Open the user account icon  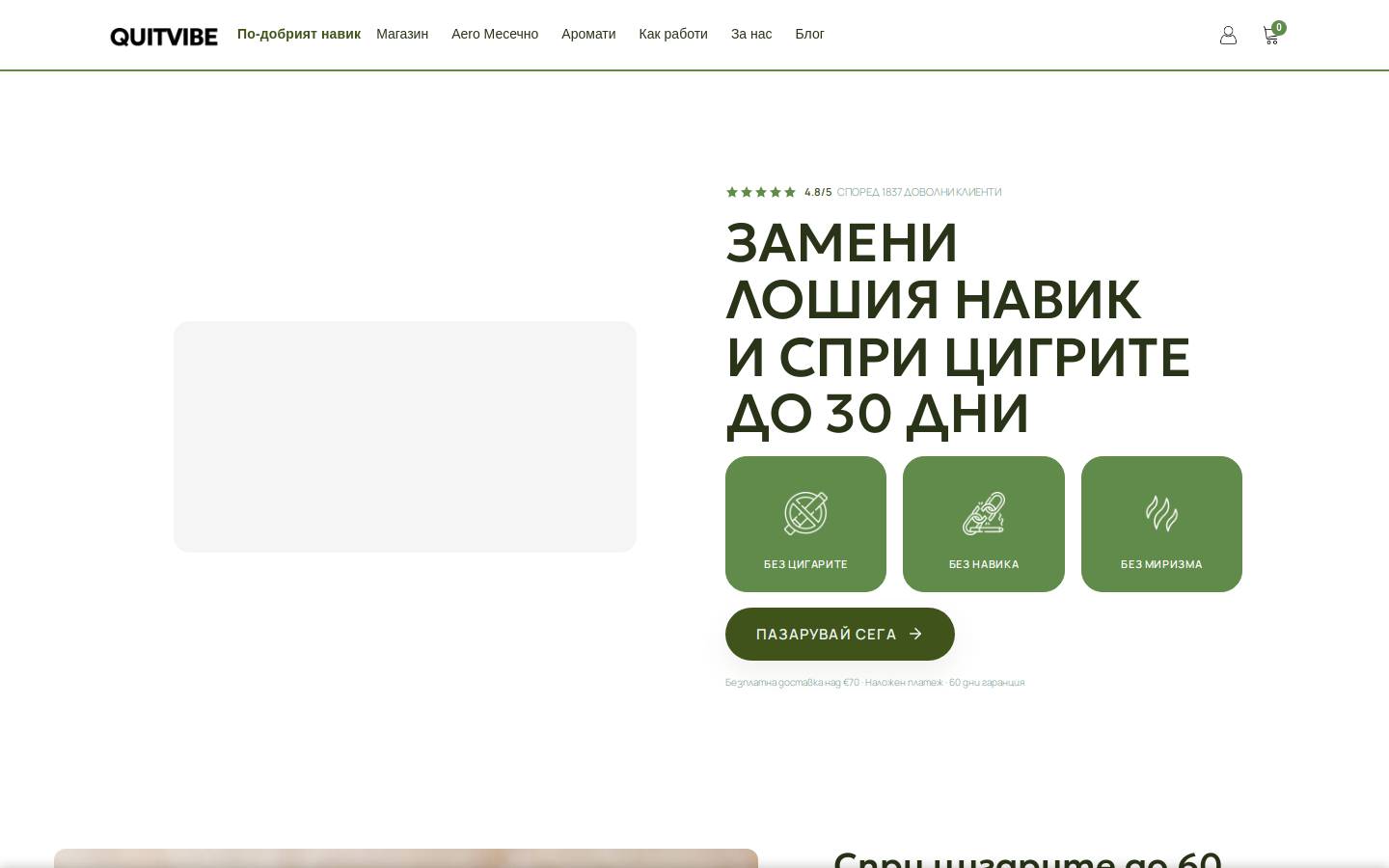[x=1228, y=35]
